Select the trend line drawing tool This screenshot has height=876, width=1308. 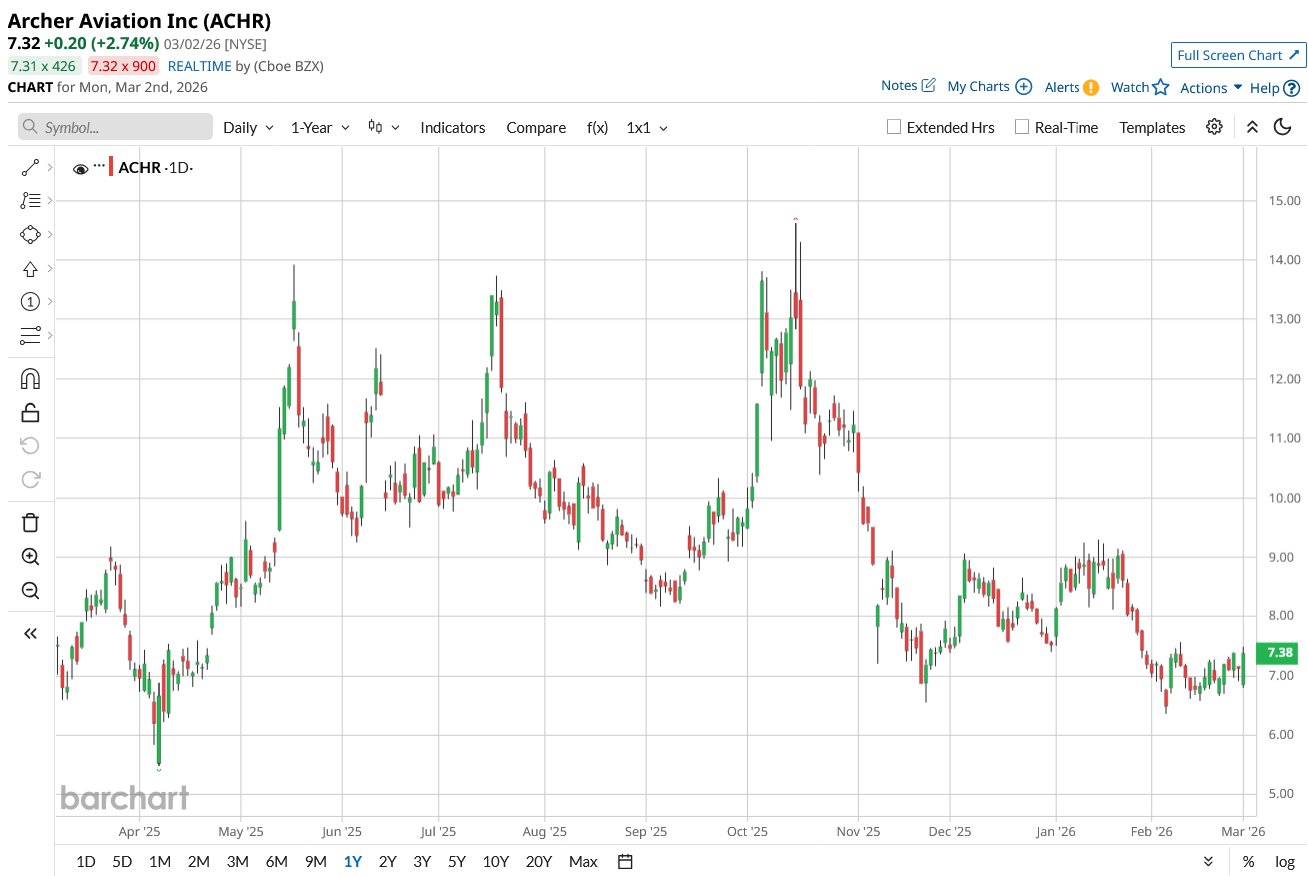[x=30, y=167]
